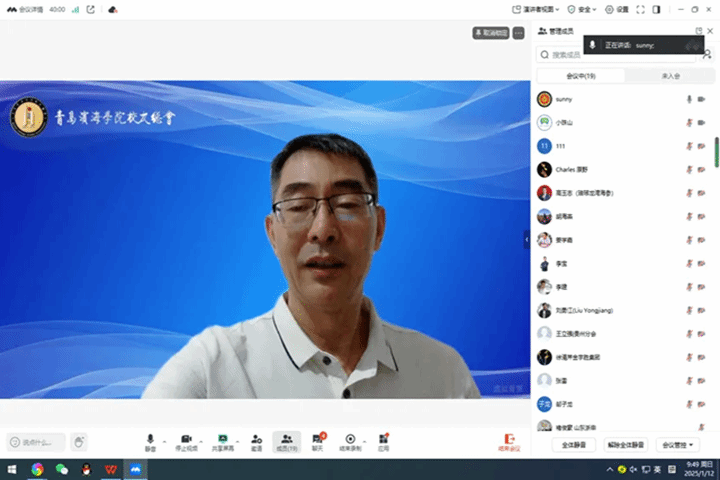Toggle 小魏山's muted microphone icon
The image size is (720, 480).
tap(689, 123)
